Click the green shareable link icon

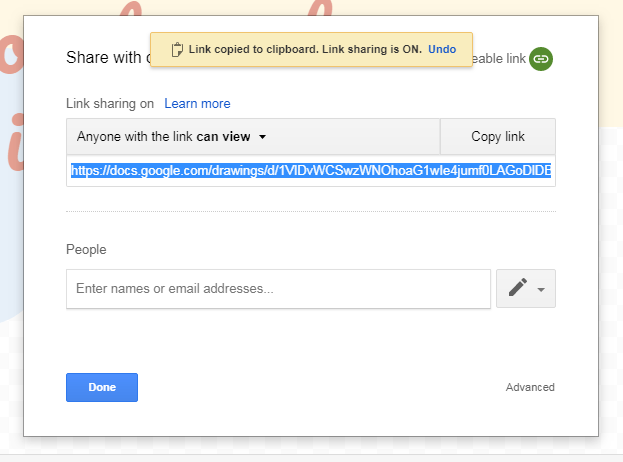click(x=541, y=59)
